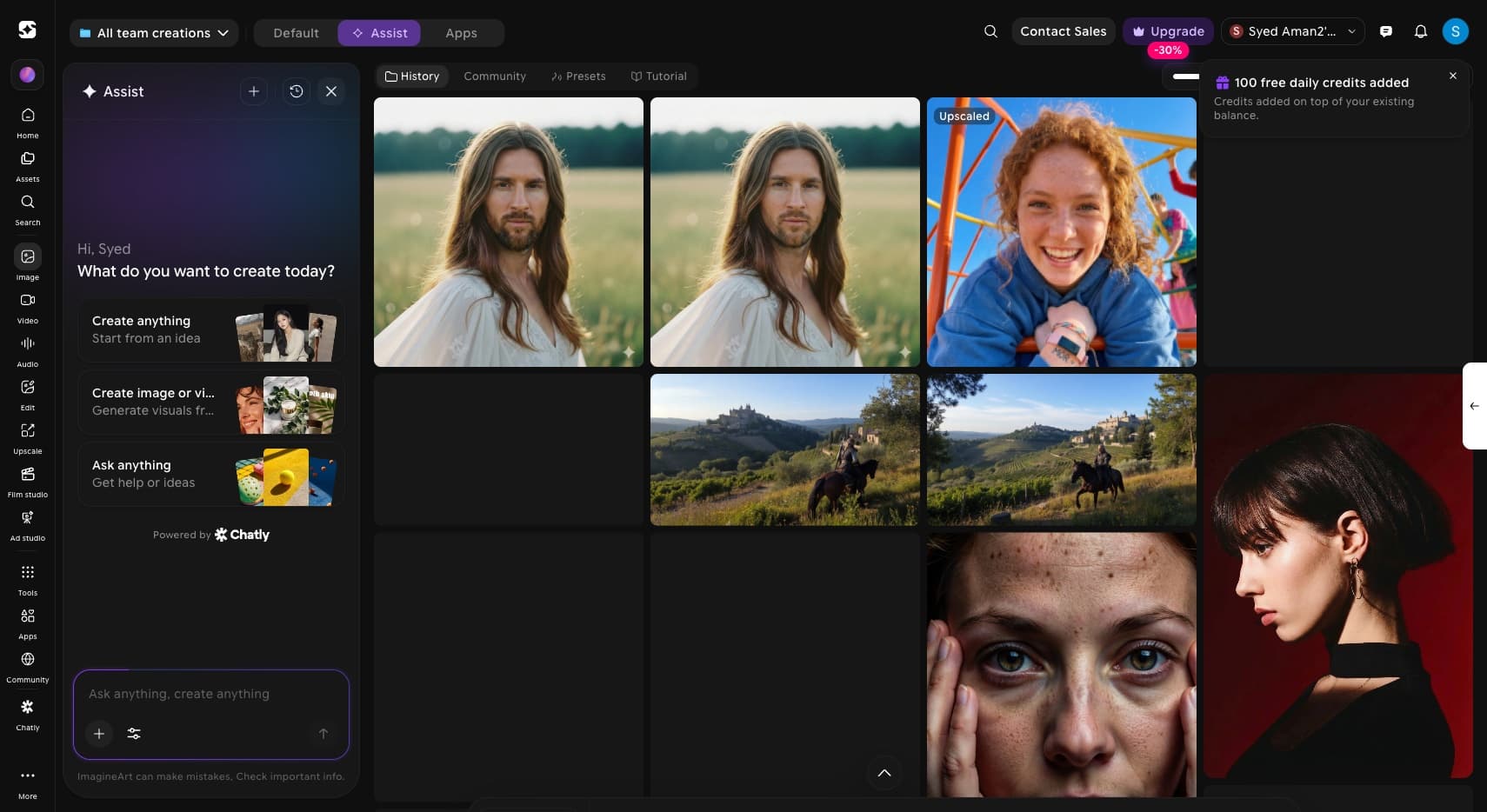
Task: Switch to Default mode
Action: [x=296, y=33]
